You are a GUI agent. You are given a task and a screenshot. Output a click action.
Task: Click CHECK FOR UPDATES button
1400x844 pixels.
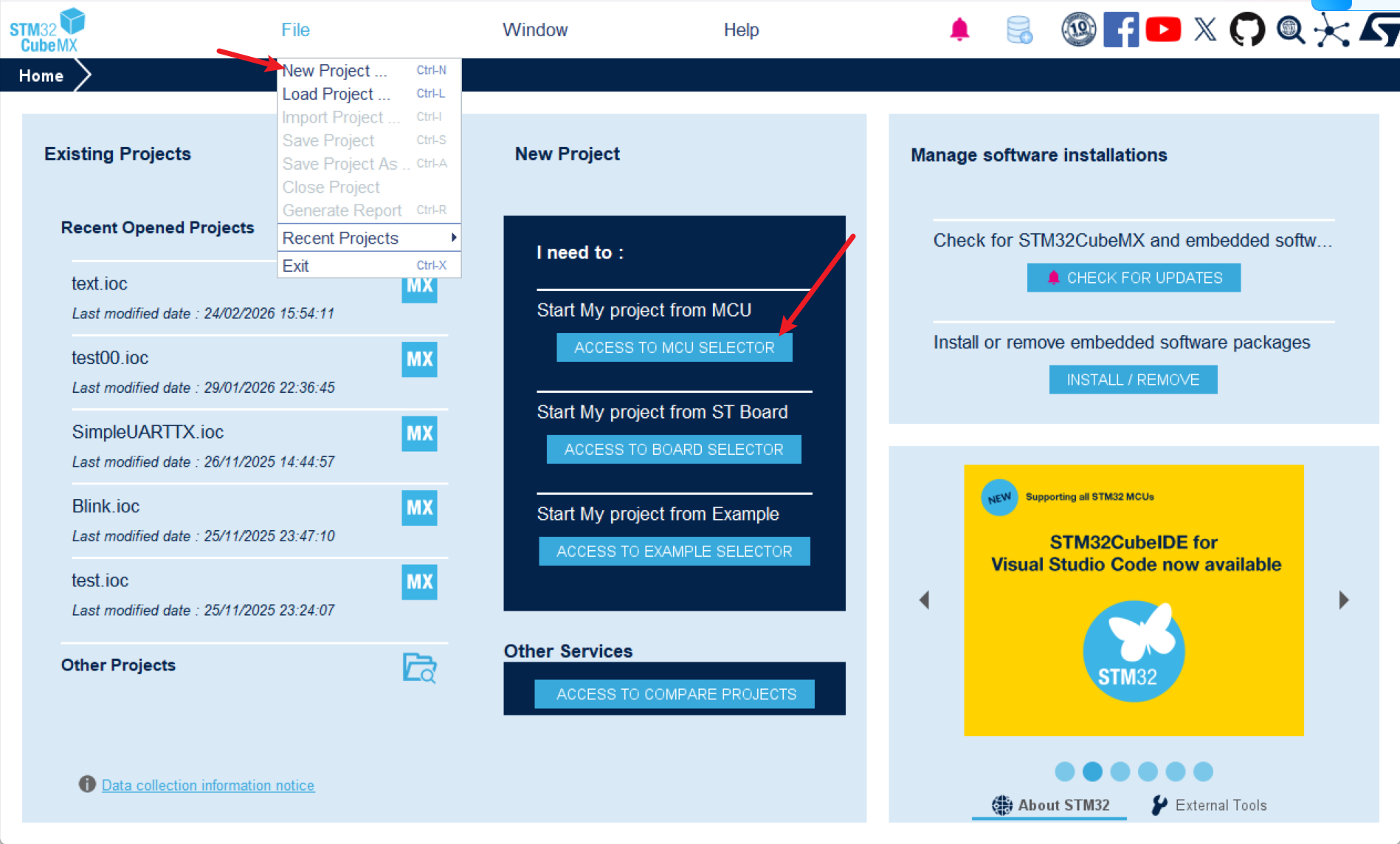[x=1134, y=278]
